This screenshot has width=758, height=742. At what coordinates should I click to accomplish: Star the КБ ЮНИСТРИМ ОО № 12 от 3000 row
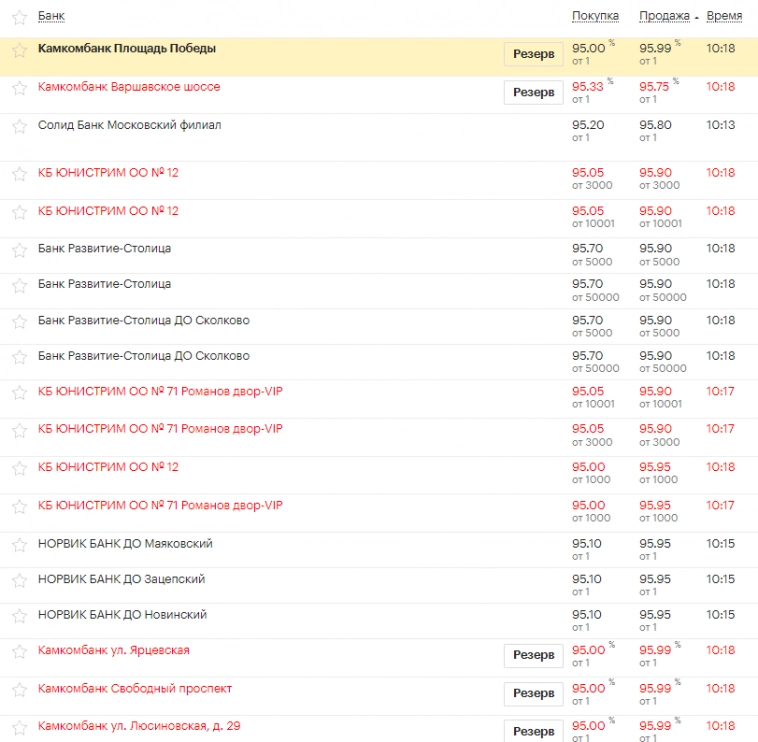[20, 175]
